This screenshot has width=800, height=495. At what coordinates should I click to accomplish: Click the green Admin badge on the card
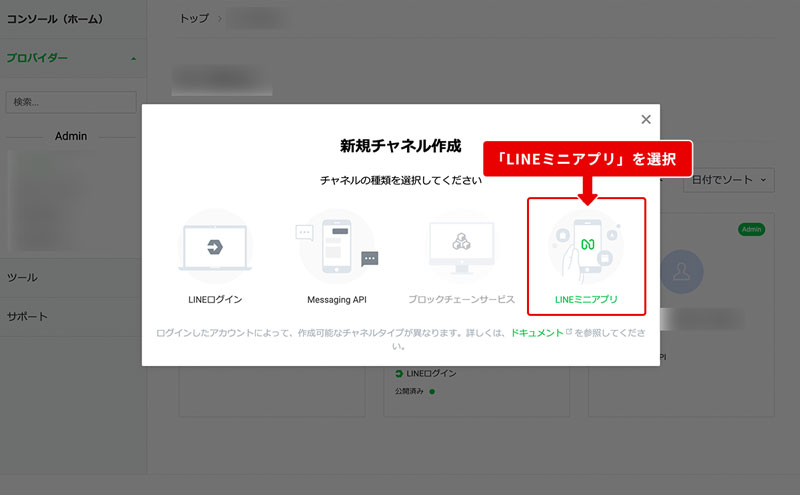click(x=751, y=229)
